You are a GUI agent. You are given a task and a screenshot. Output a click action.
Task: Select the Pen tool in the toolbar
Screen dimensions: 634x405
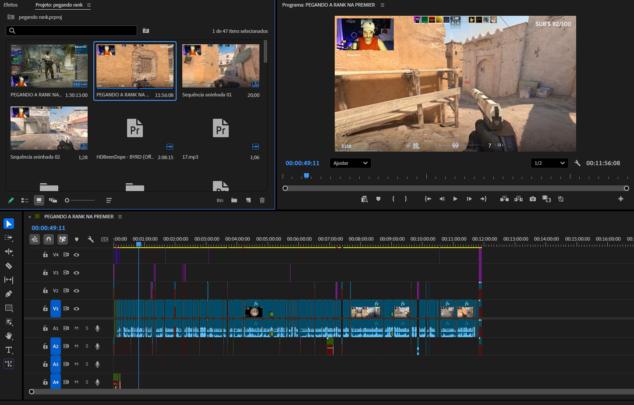click(9, 294)
